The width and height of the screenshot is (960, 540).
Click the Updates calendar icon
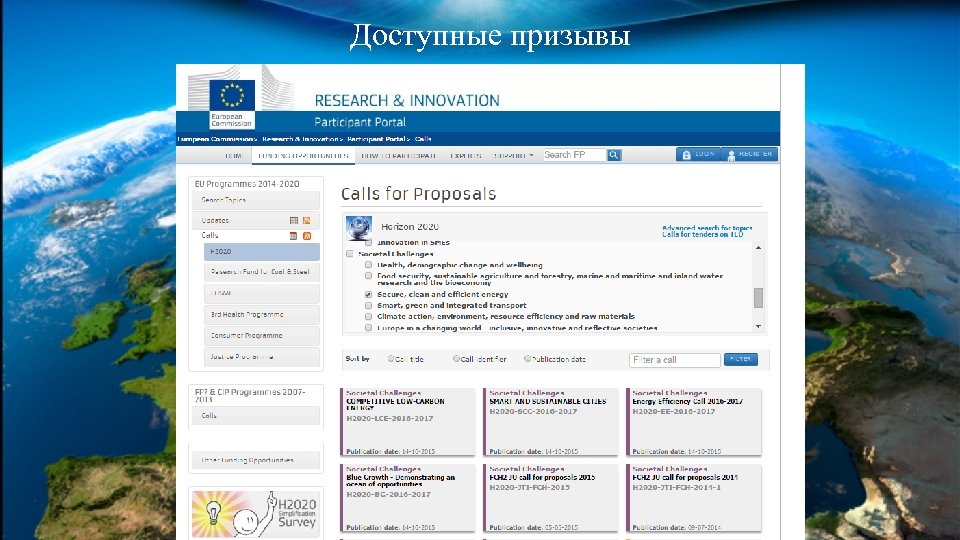(294, 220)
